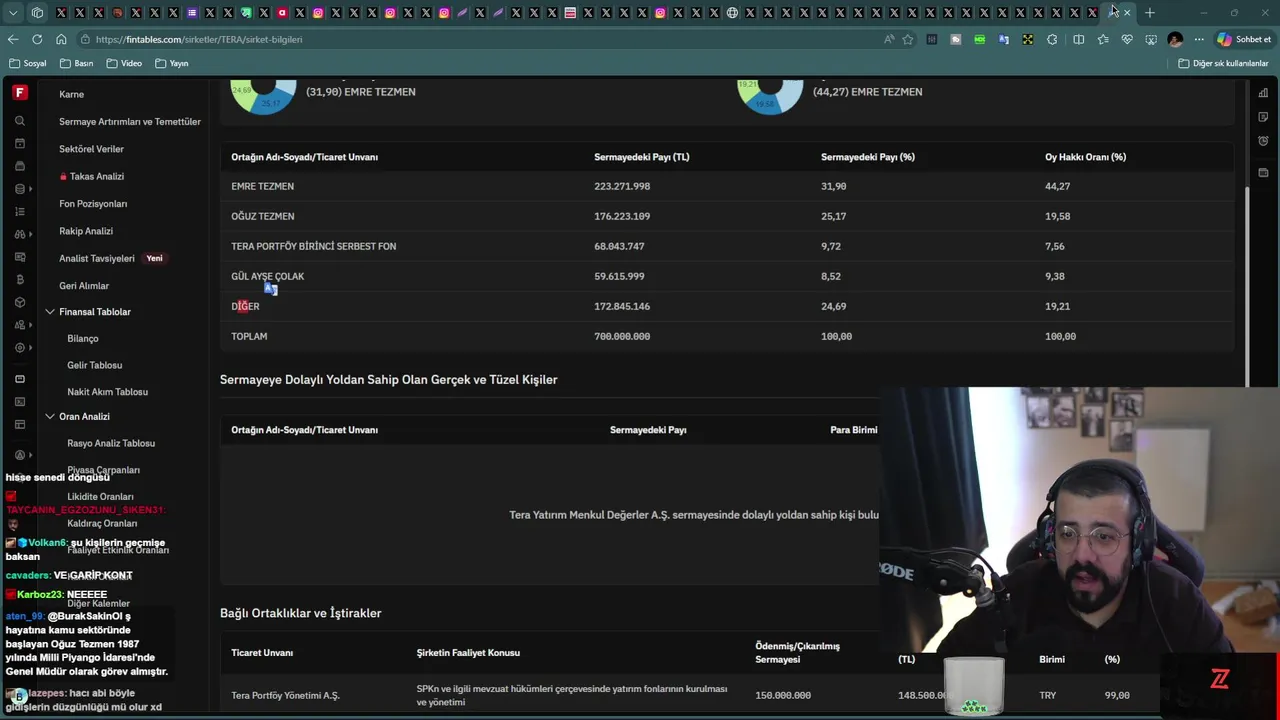Open the Karne menu item
Viewport: 1280px width, 720px height.
click(x=71, y=94)
